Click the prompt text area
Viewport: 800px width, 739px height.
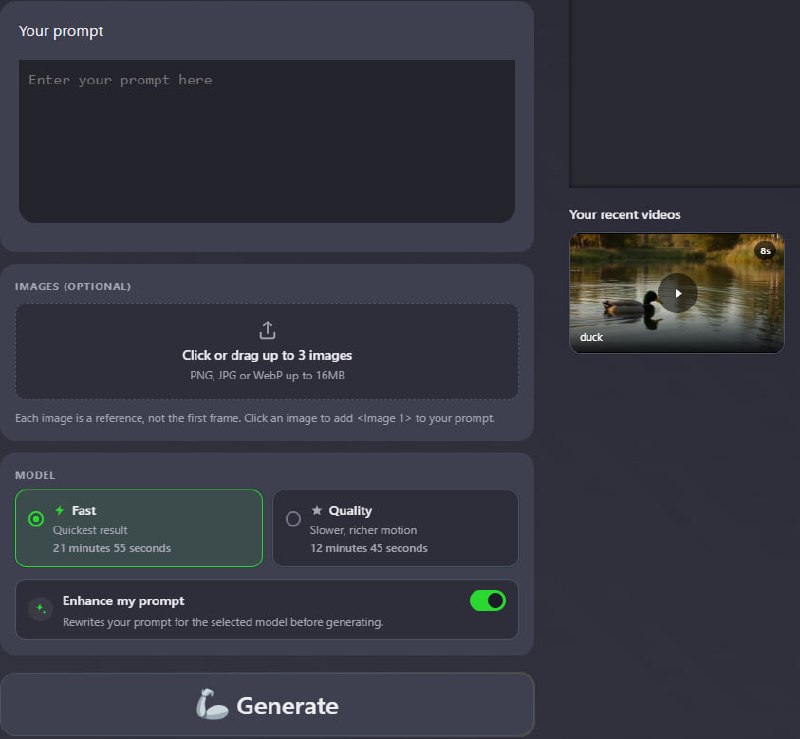(266, 141)
